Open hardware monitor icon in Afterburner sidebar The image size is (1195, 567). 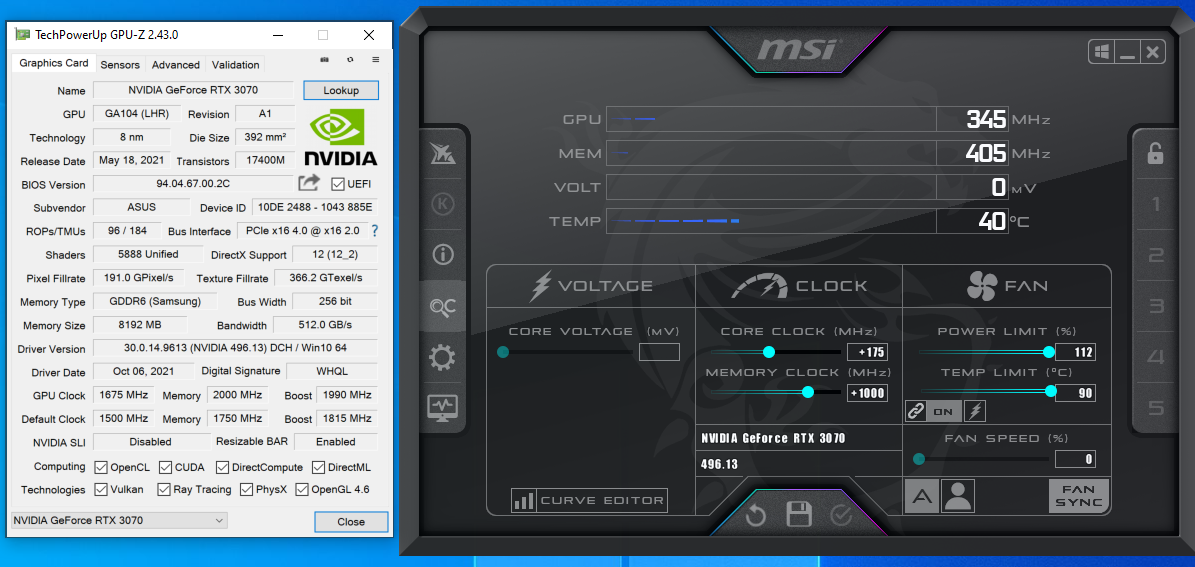point(443,407)
